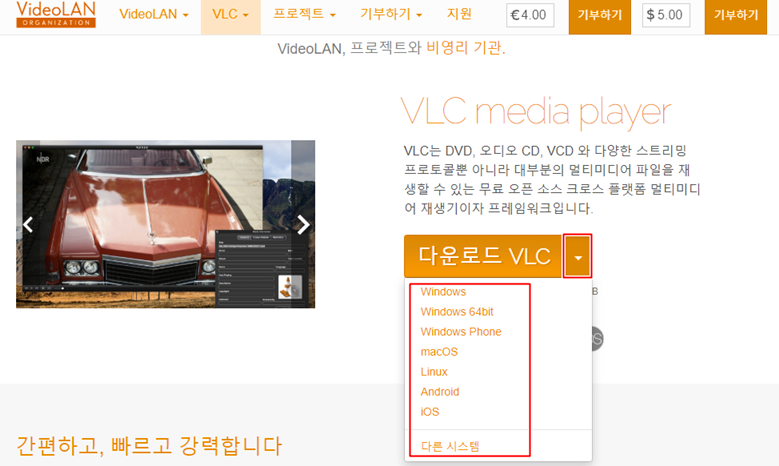Open the VLC navigation menu
Image resolution: width=779 pixels, height=466 pixels.
pyautogui.click(x=231, y=14)
